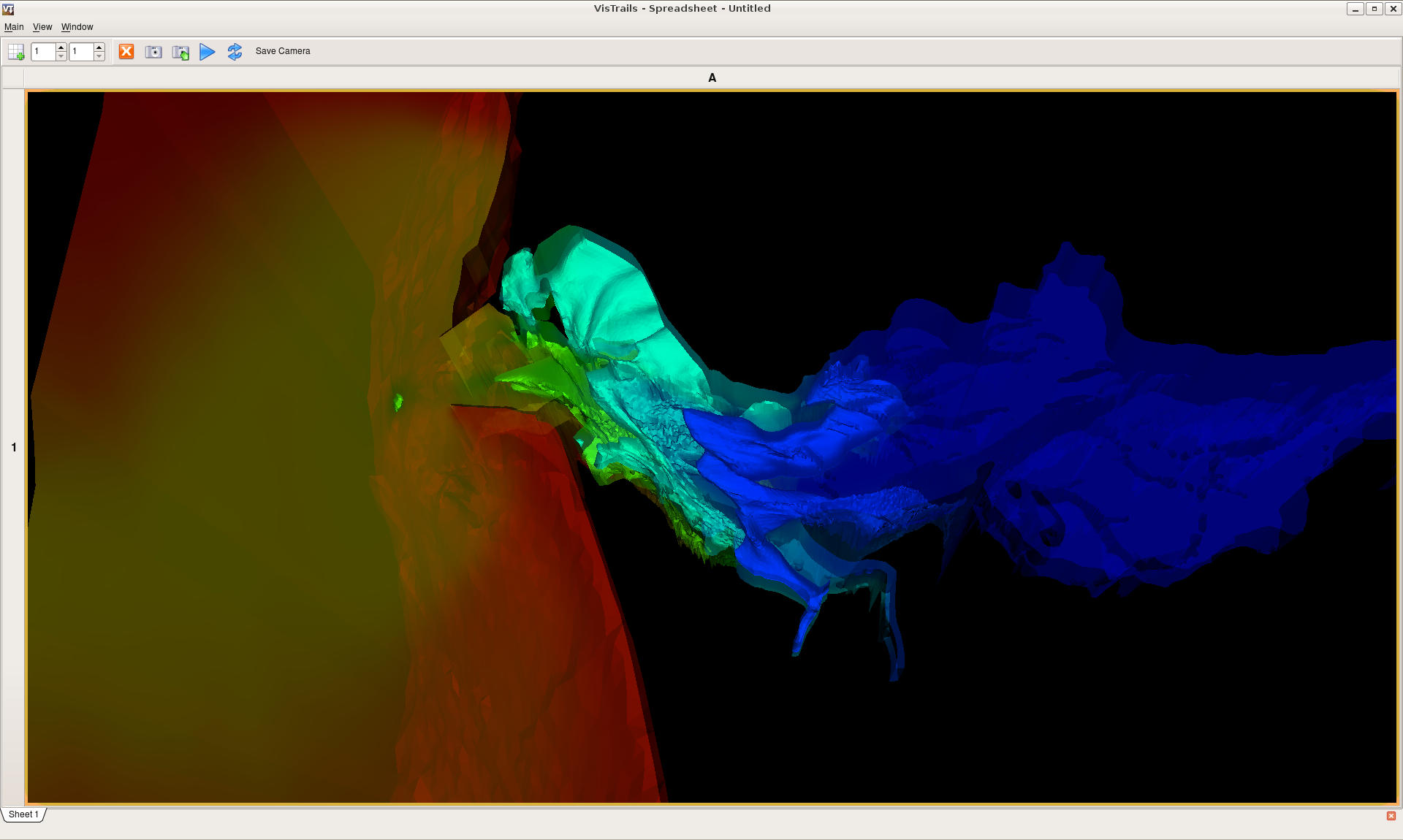Select column header A
This screenshot has width=1403, height=840.
tap(712, 77)
